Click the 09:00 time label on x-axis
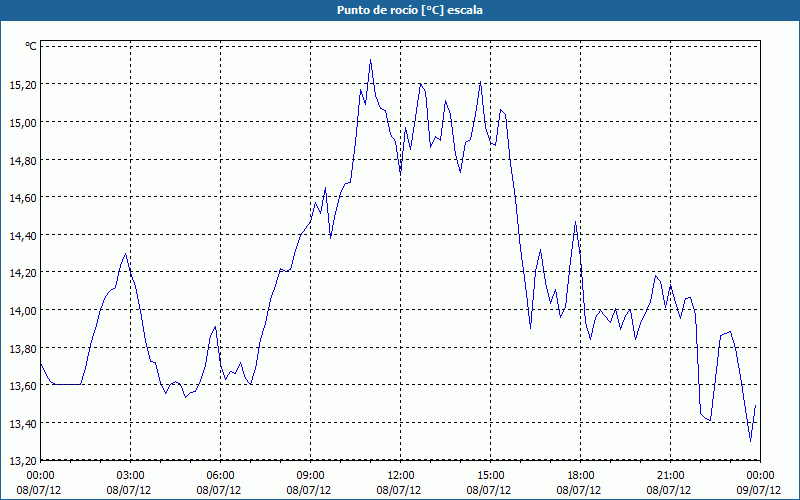 click(x=310, y=476)
